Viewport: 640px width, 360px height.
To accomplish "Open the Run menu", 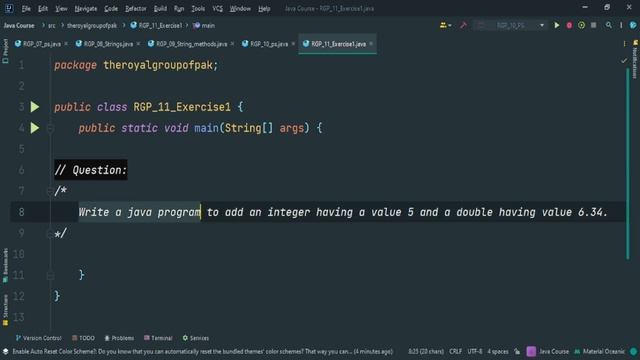I will pyautogui.click(x=179, y=9).
